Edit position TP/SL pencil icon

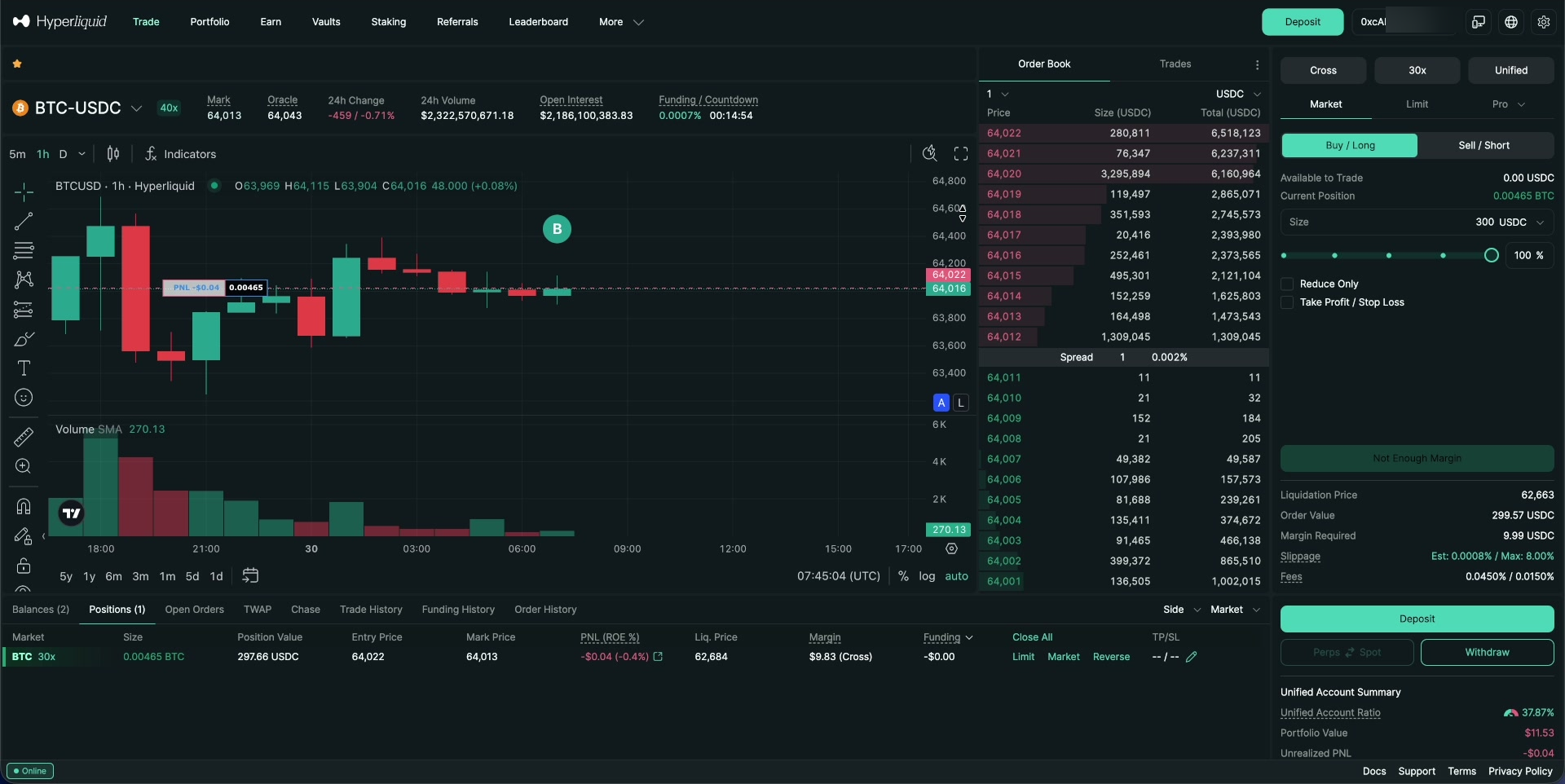[x=1192, y=656]
